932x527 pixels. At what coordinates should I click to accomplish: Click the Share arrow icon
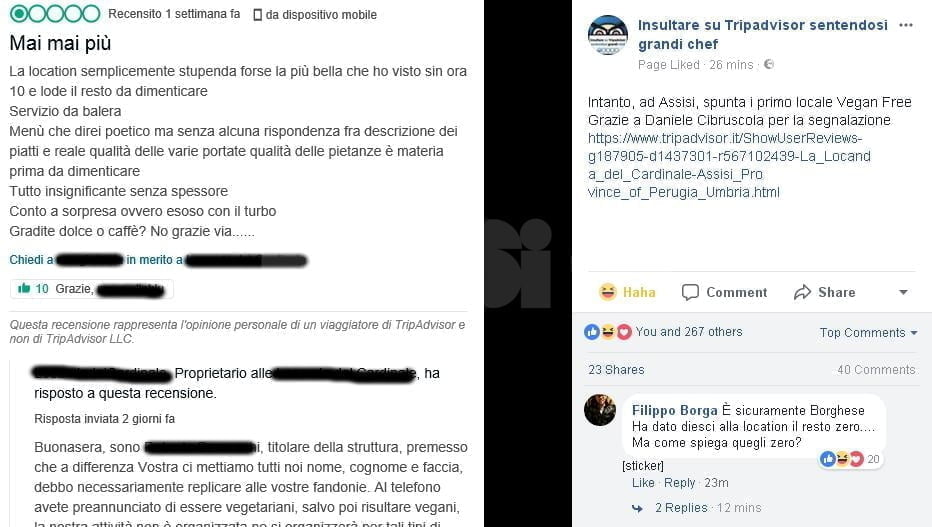[x=802, y=292]
